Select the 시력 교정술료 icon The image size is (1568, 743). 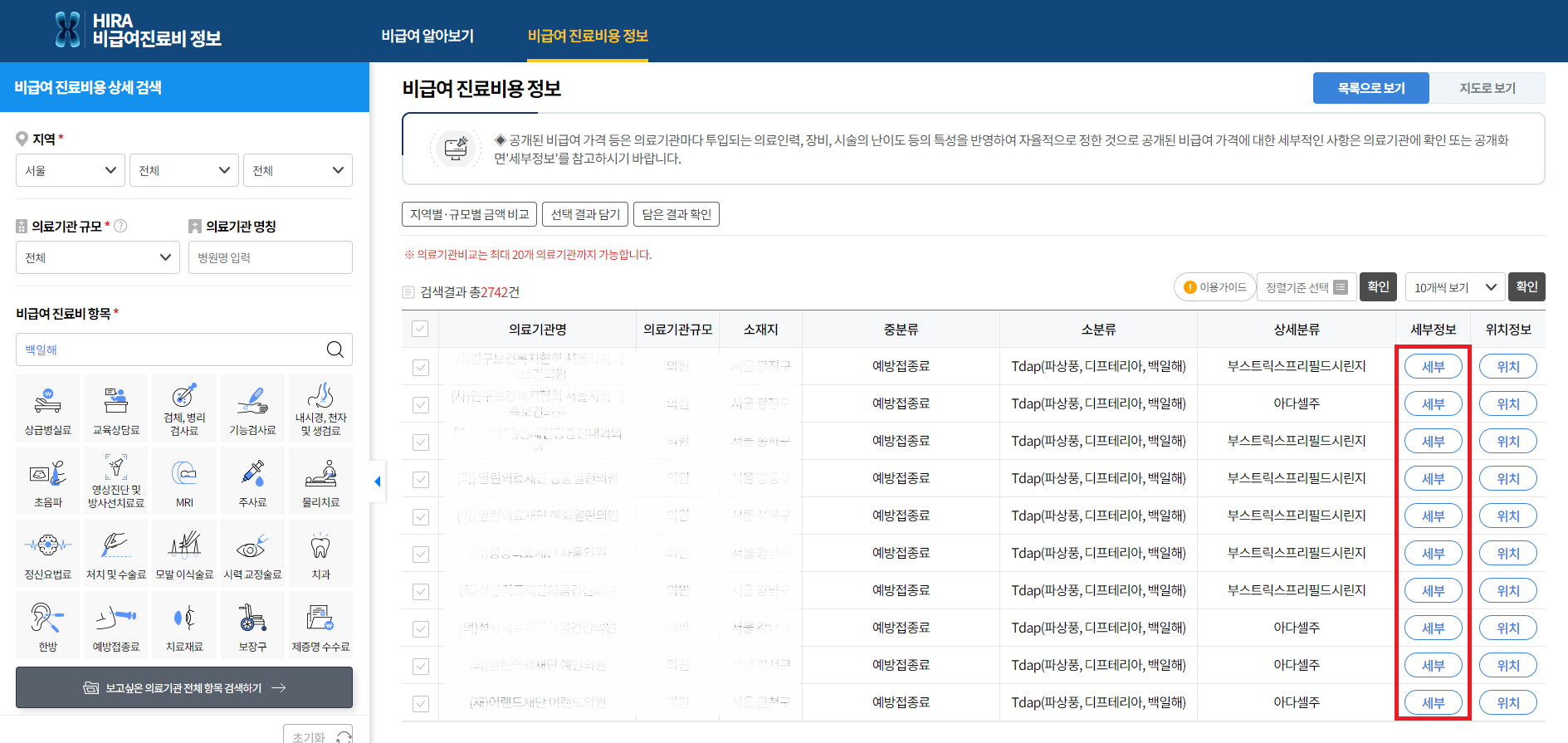coord(252,552)
